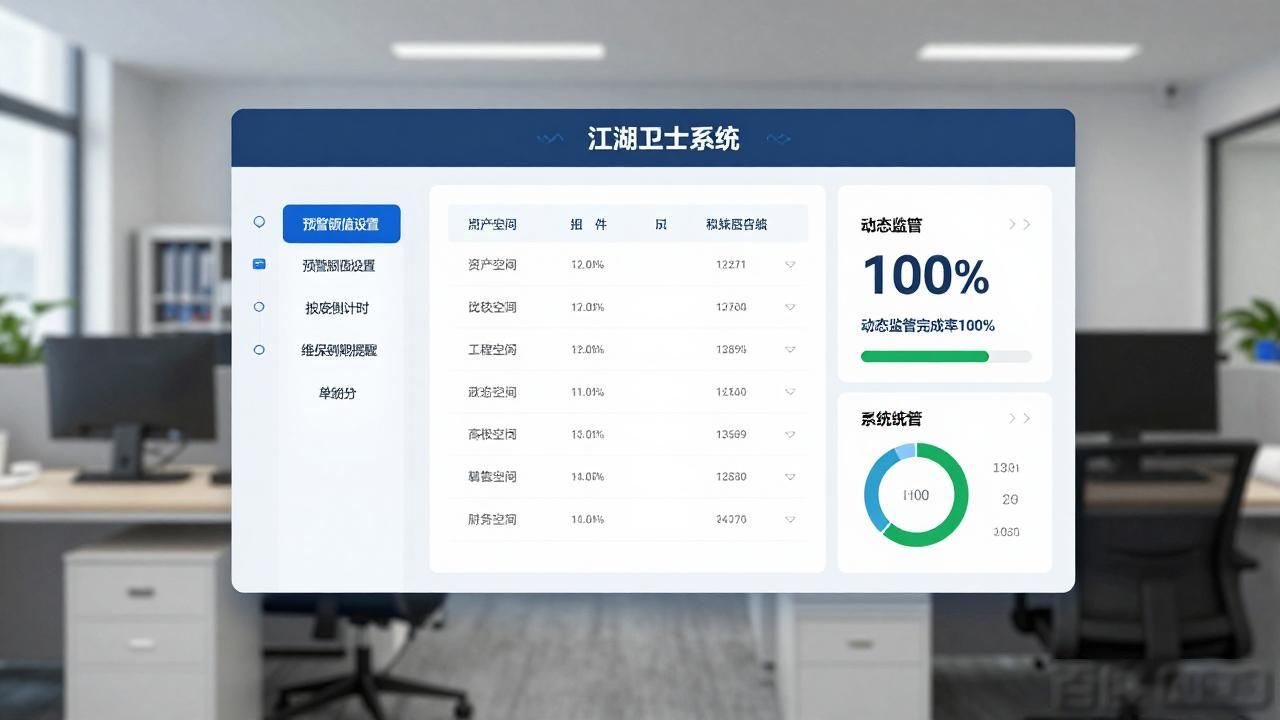Click the 24070 value cell
Viewport: 1280px width, 720px height.
731,519
